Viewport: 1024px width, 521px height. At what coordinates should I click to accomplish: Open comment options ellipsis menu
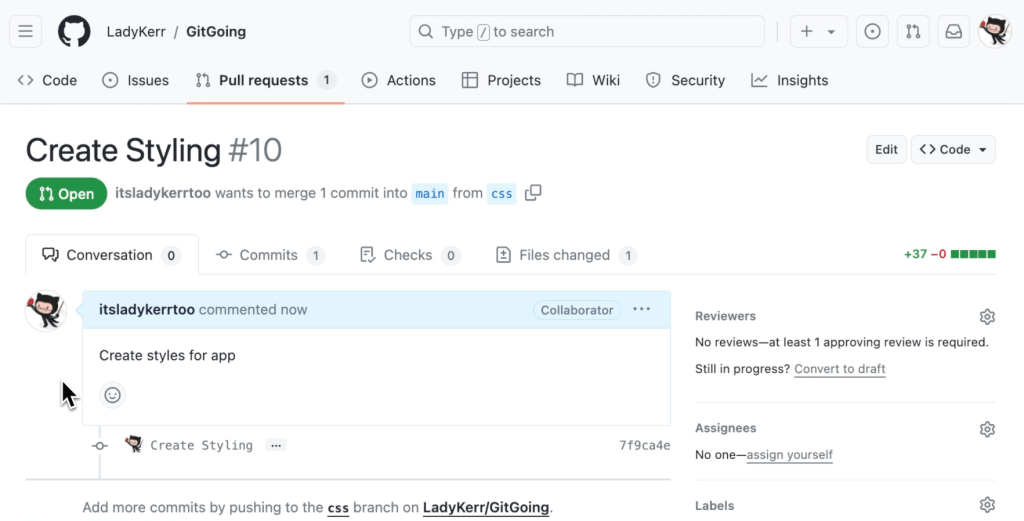(x=642, y=310)
